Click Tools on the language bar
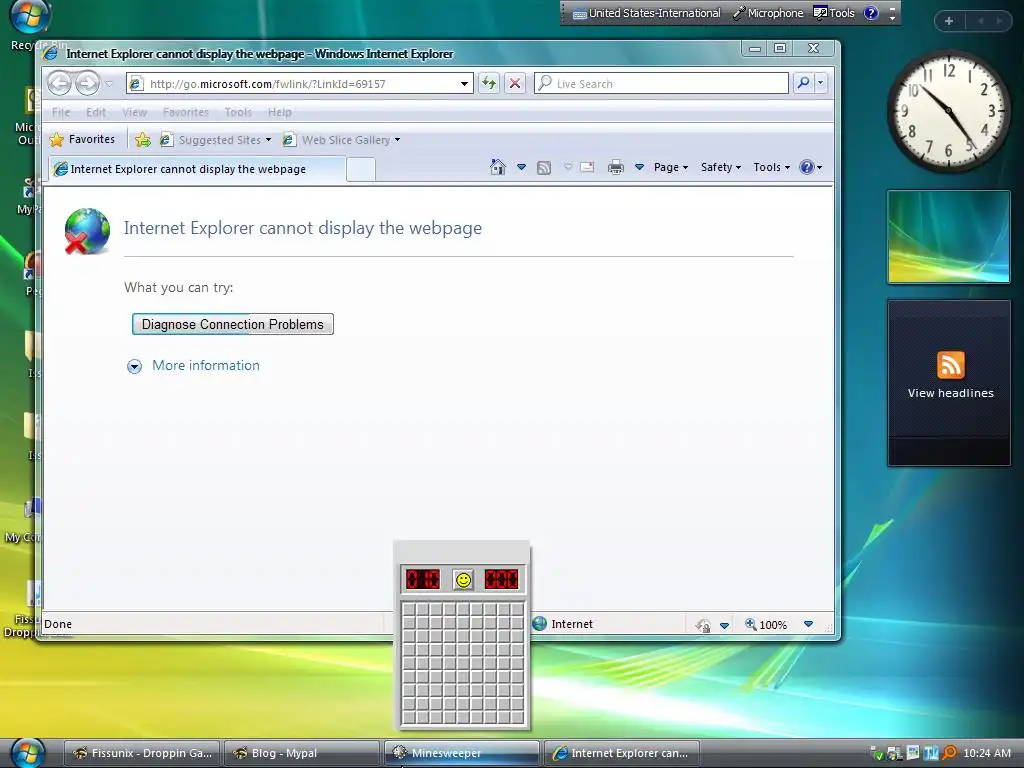This screenshot has width=1024, height=768. click(x=834, y=13)
